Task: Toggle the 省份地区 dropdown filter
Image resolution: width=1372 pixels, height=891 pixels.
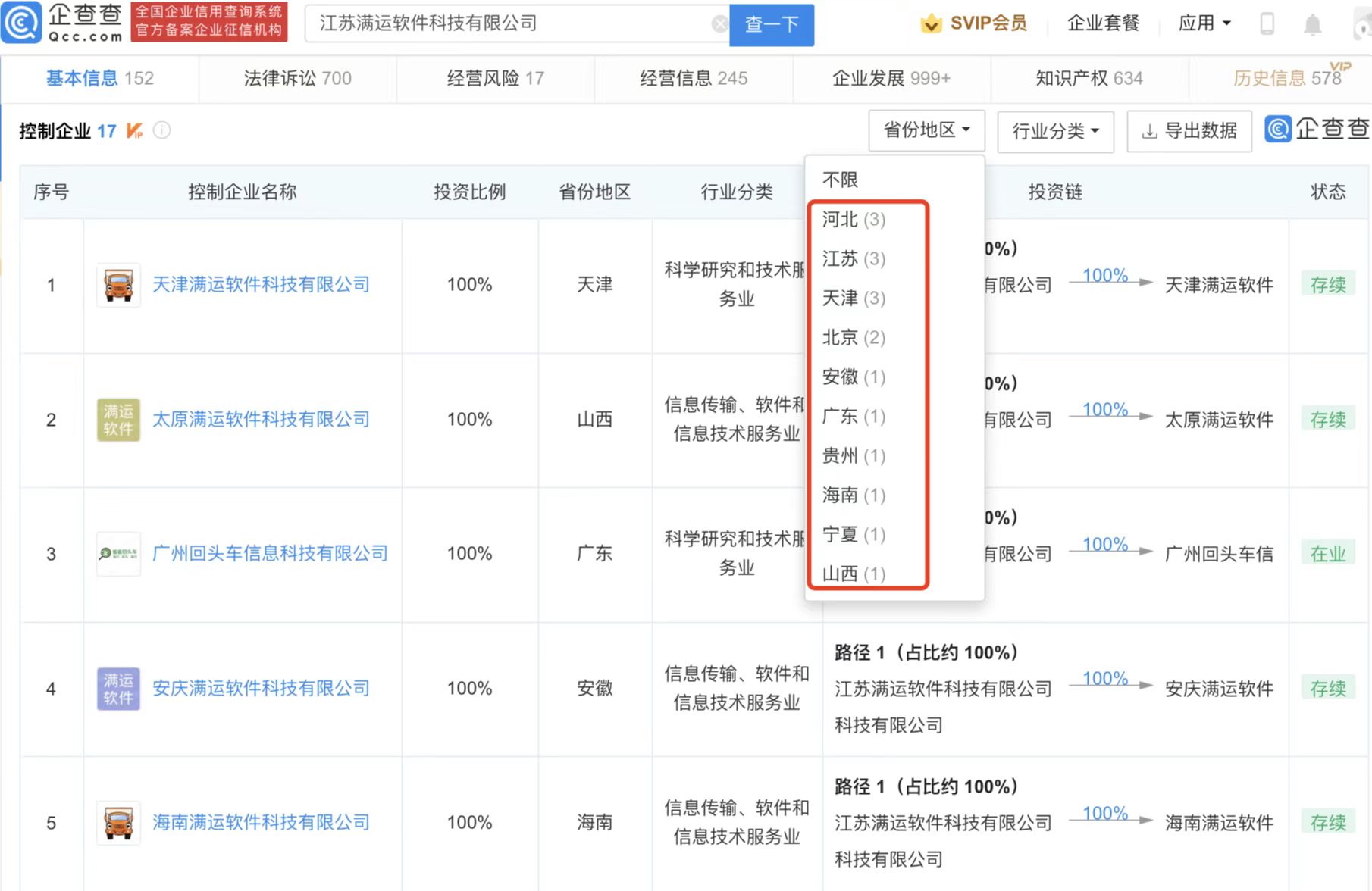Action: (926, 130)
